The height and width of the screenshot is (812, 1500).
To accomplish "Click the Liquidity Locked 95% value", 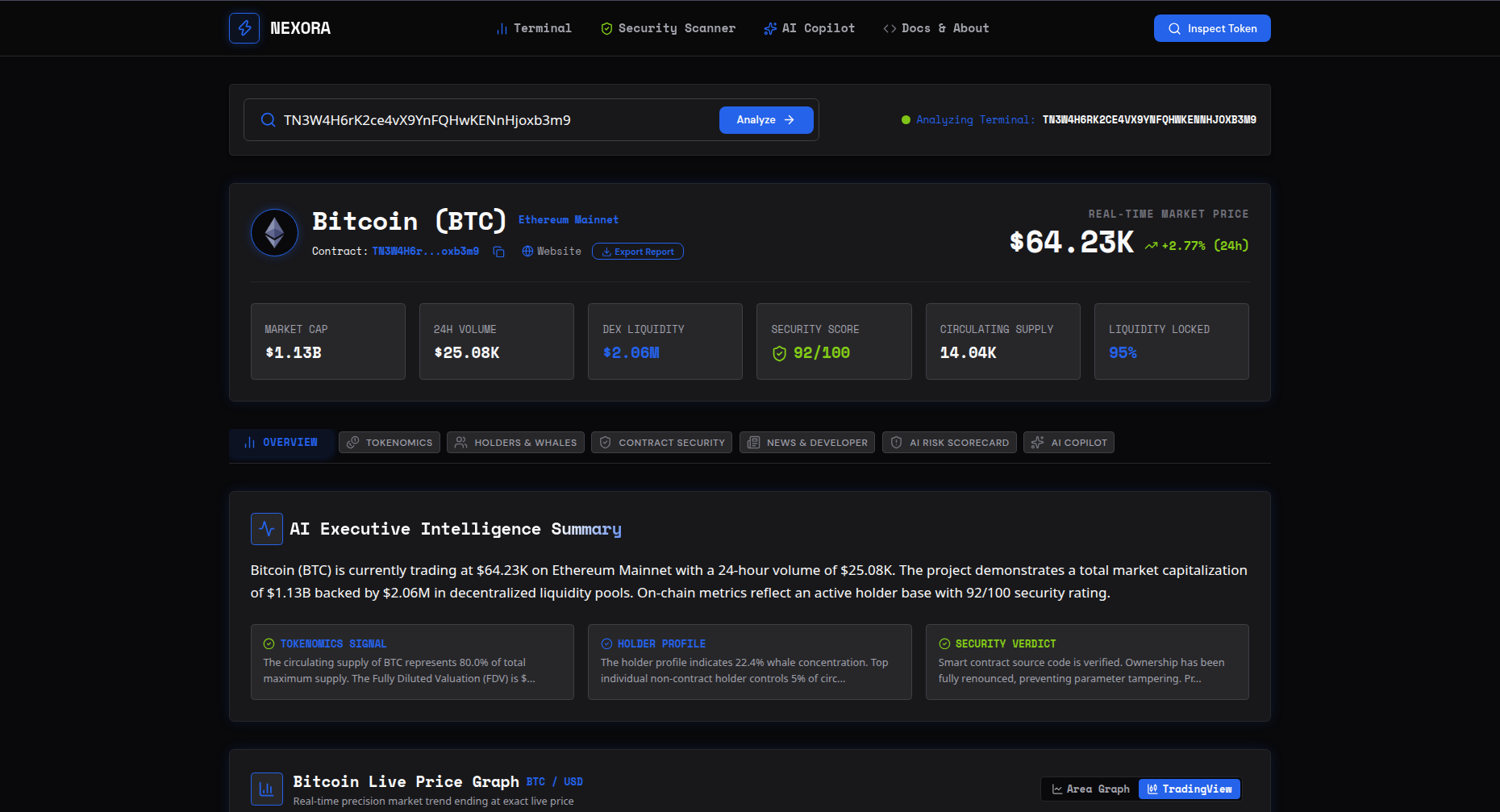I will click(1123, 353).
